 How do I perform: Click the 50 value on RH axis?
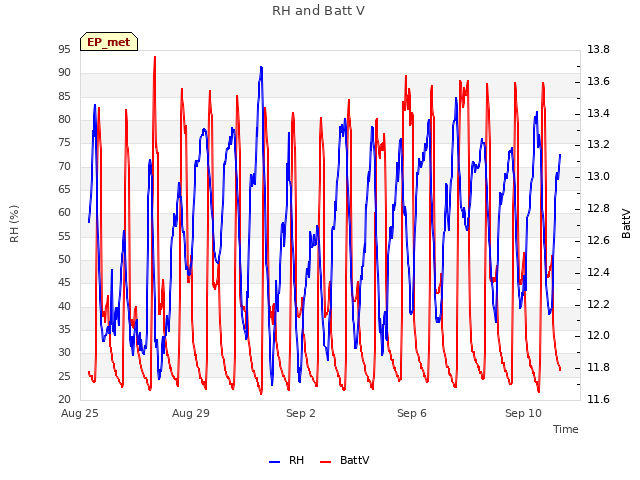click(x=64, y=260)
